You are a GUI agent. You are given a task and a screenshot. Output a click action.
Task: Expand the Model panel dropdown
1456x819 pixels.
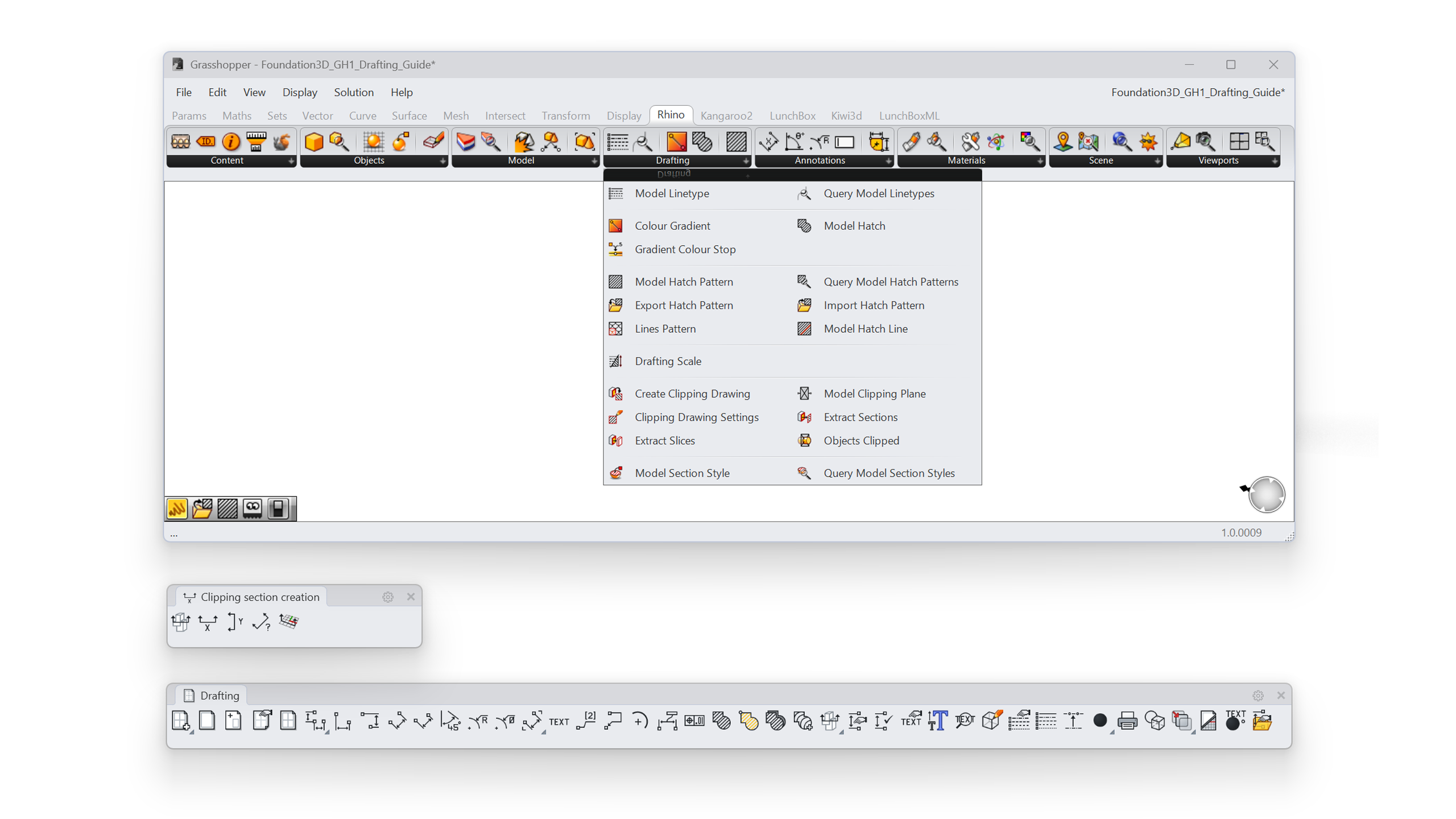[x=594, y=161]
